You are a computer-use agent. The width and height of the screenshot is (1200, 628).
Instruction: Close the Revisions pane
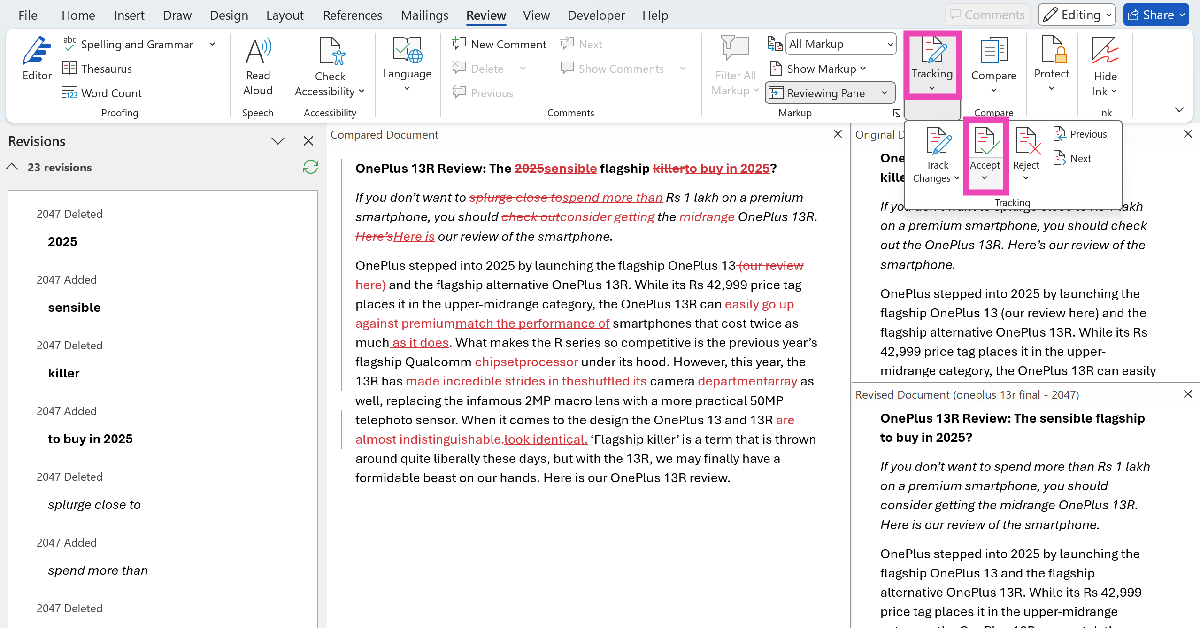(308, 141)
